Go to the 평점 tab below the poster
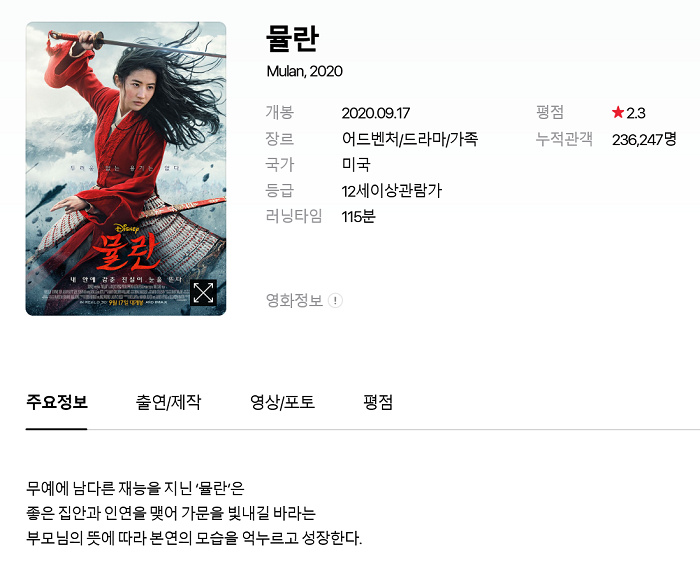The width and height of the screenshot is (700, 562). click(x=378, y=402)
